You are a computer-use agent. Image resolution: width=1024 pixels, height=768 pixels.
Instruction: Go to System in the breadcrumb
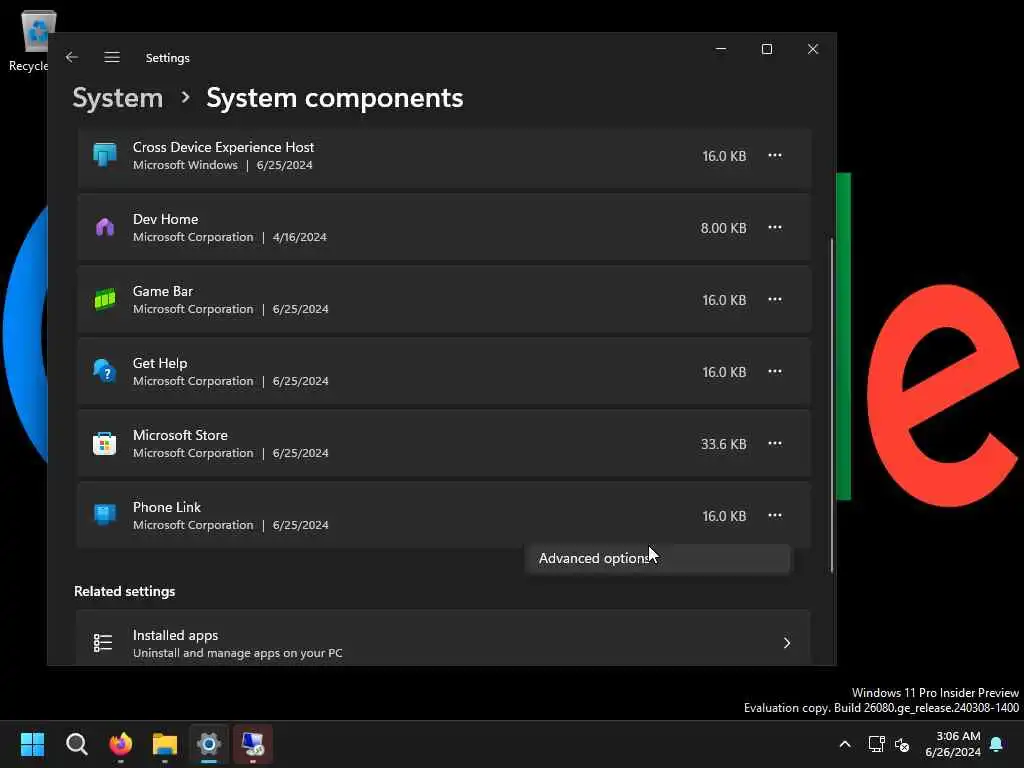(118, 98)
